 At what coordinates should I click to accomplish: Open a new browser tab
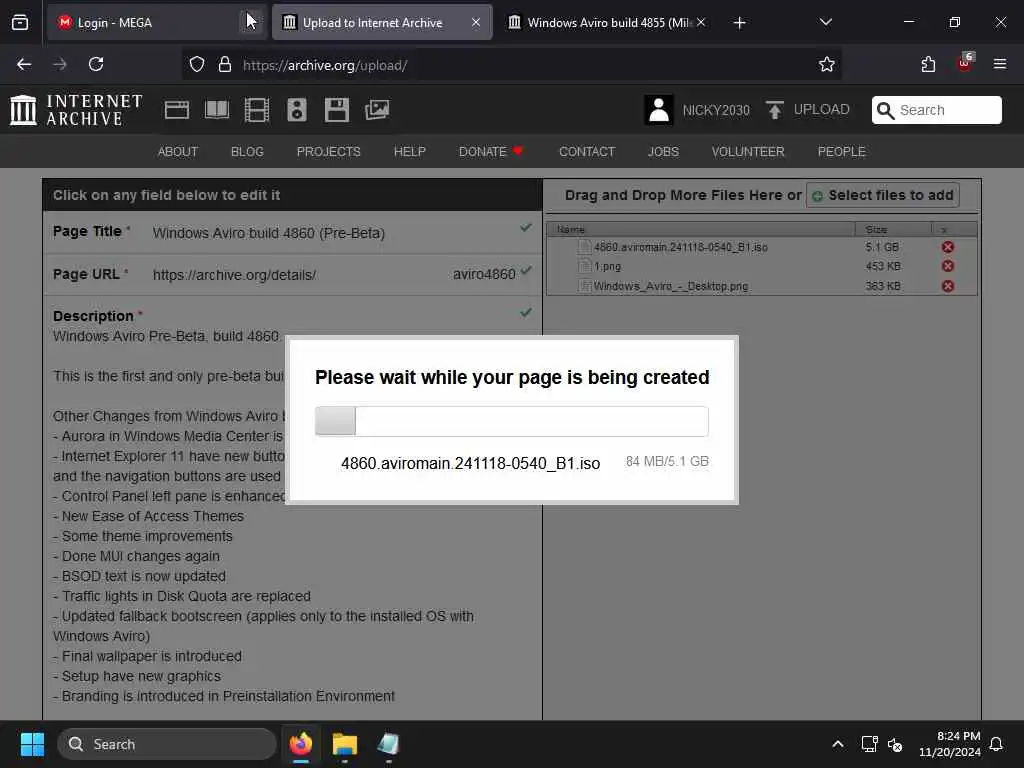pyautogui.click(x=739, y=23)
